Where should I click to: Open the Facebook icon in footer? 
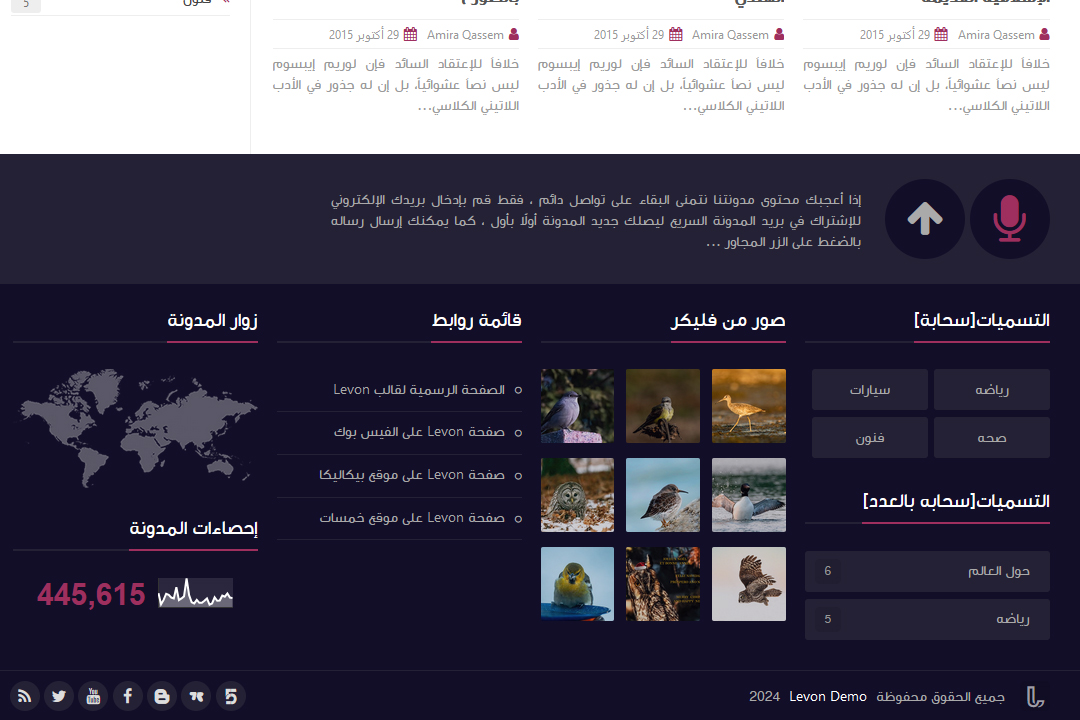coord(128,697)
